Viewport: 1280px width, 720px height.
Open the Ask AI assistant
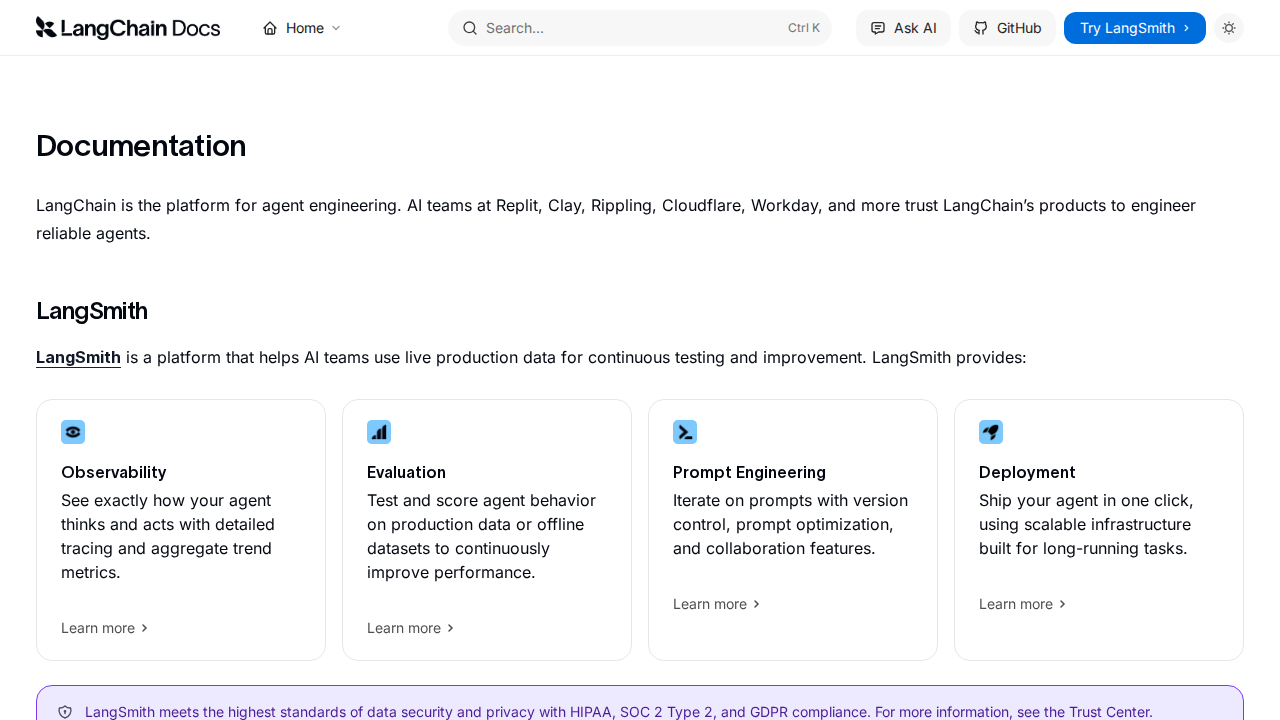(x=903, y=28)
